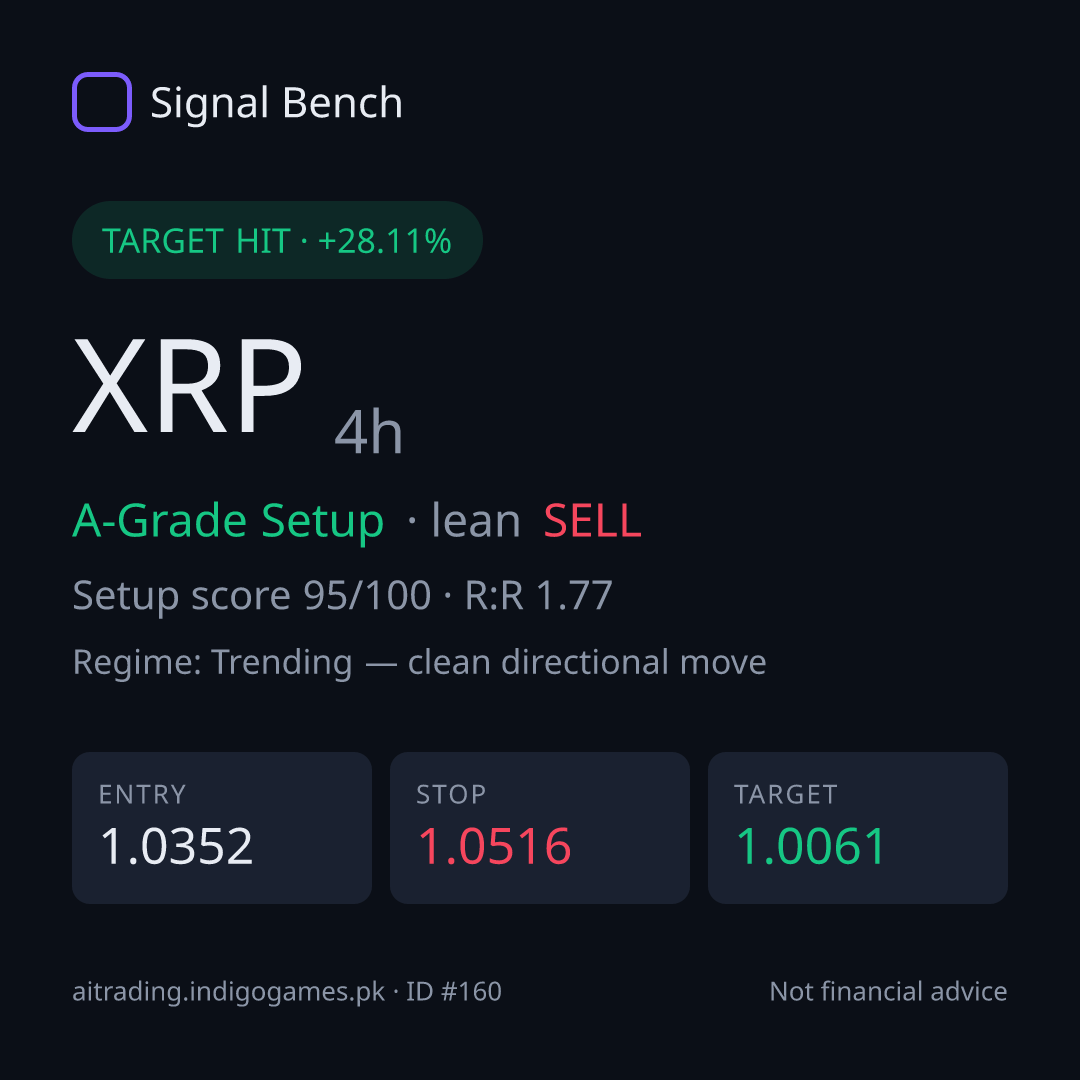Click the ID #160 signal reference
Image resolution: width=1080 pixels, height=1080 pixels.
click(453, 992)
